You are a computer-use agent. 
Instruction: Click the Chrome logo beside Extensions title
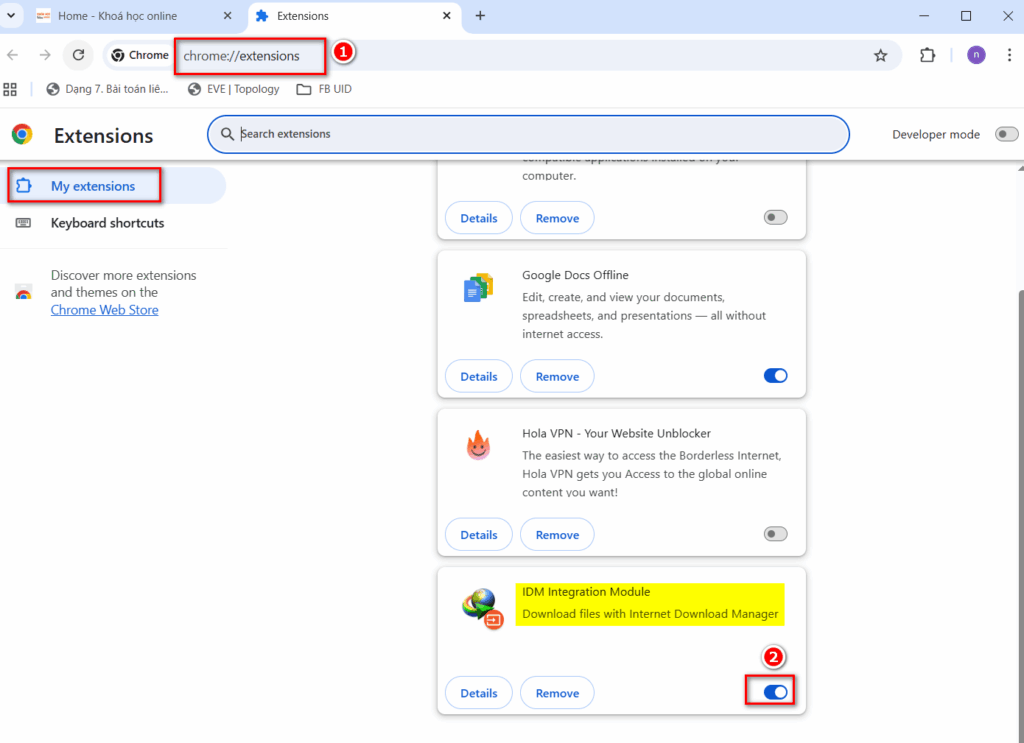[22, 134]
